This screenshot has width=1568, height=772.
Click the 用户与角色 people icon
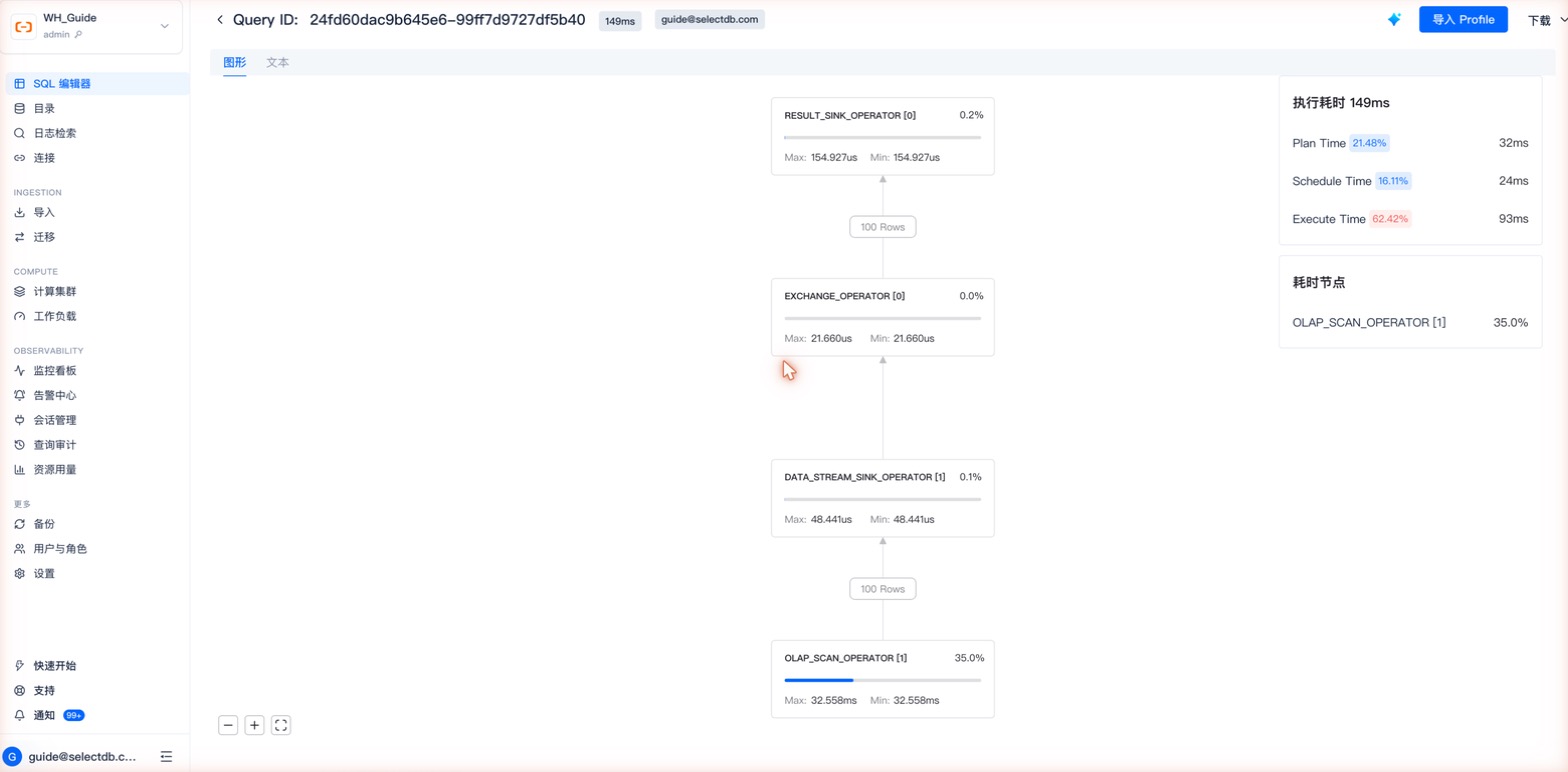19,549
